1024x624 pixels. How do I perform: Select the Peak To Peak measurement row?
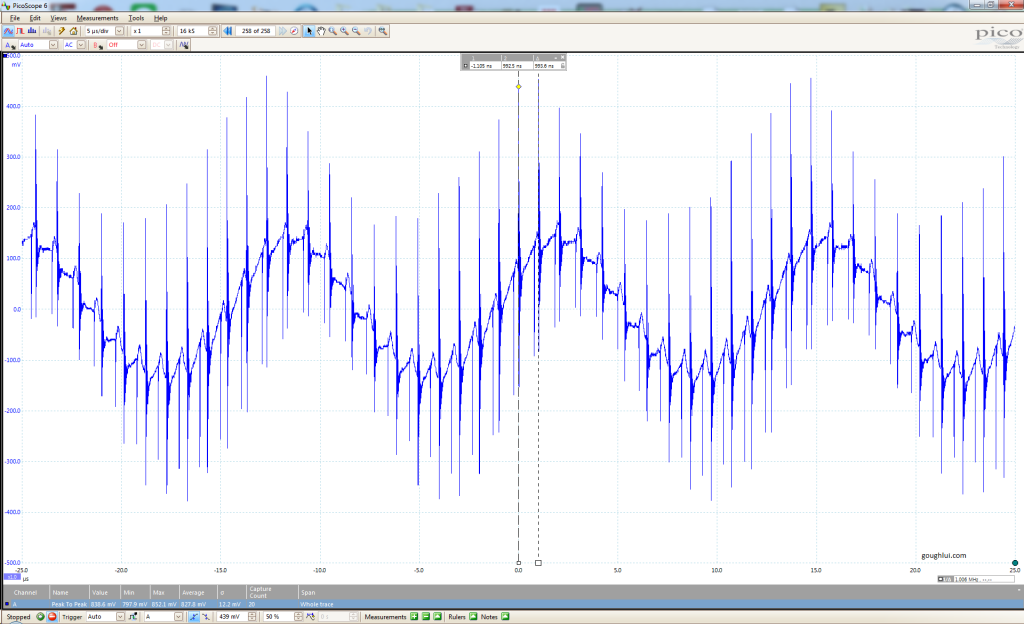point(512,604)
